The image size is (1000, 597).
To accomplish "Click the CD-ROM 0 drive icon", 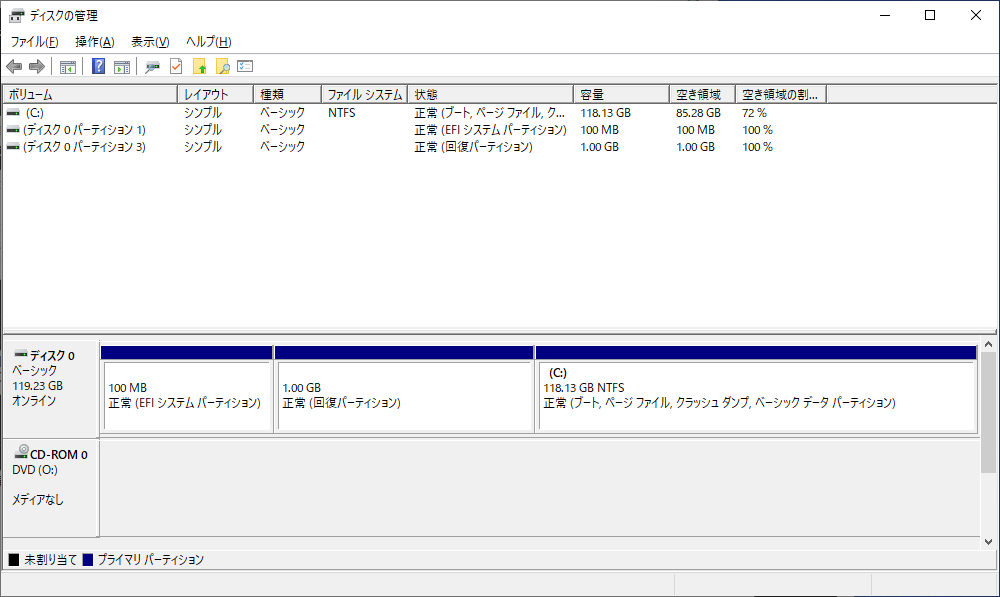I will coord(21,452).
